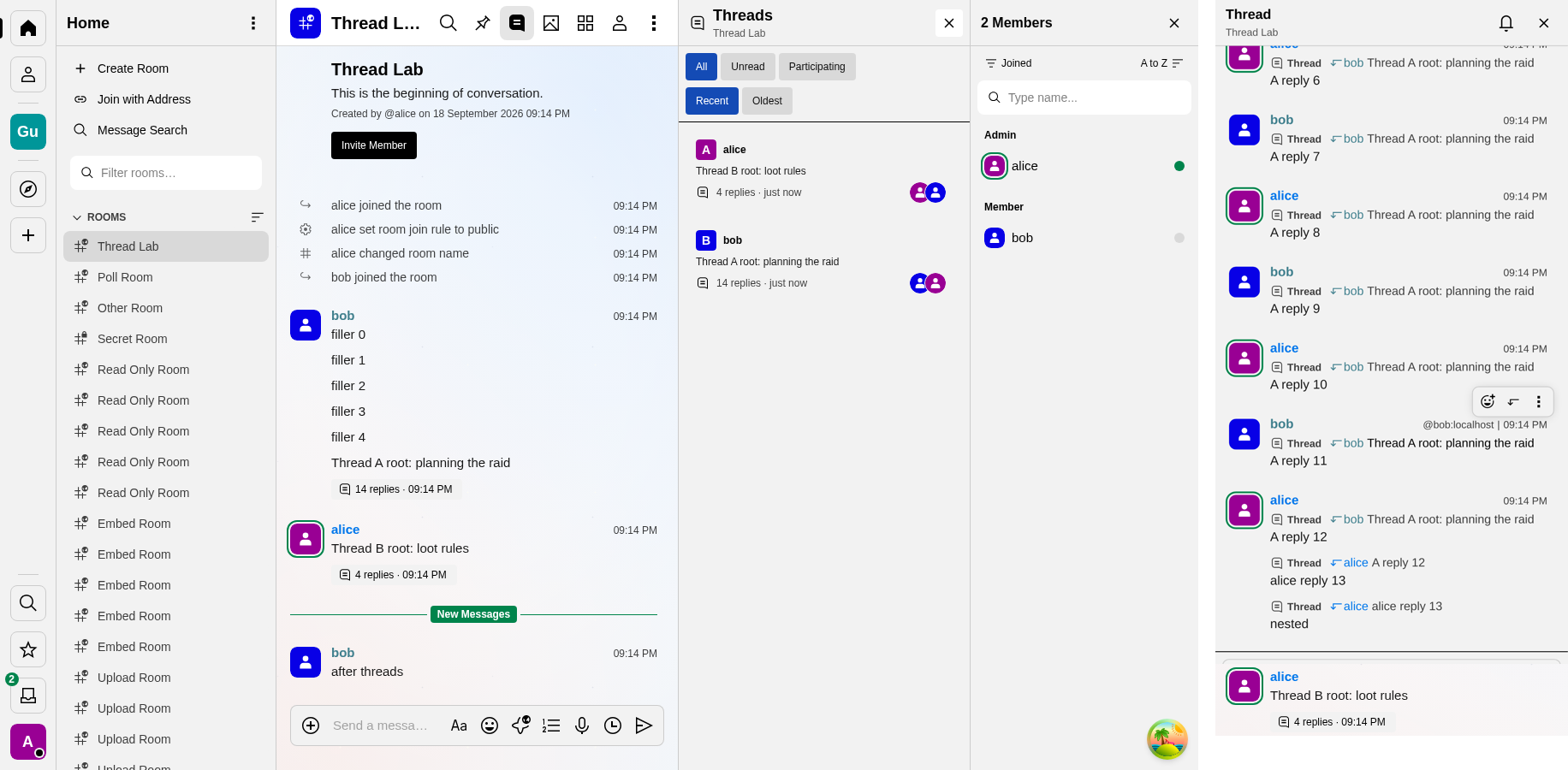
Task: Collapse the ROOMS section
Action: click(x=99, y=217)
